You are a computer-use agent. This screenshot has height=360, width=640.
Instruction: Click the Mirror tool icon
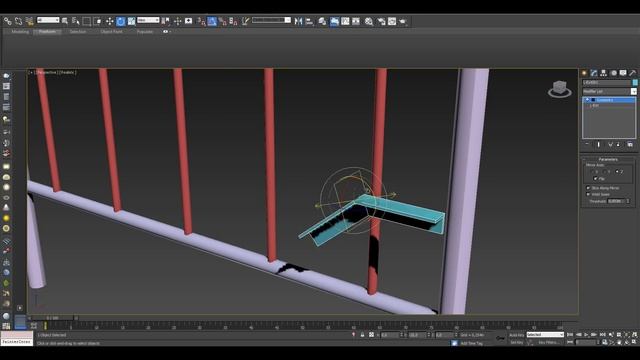[298, 21]
